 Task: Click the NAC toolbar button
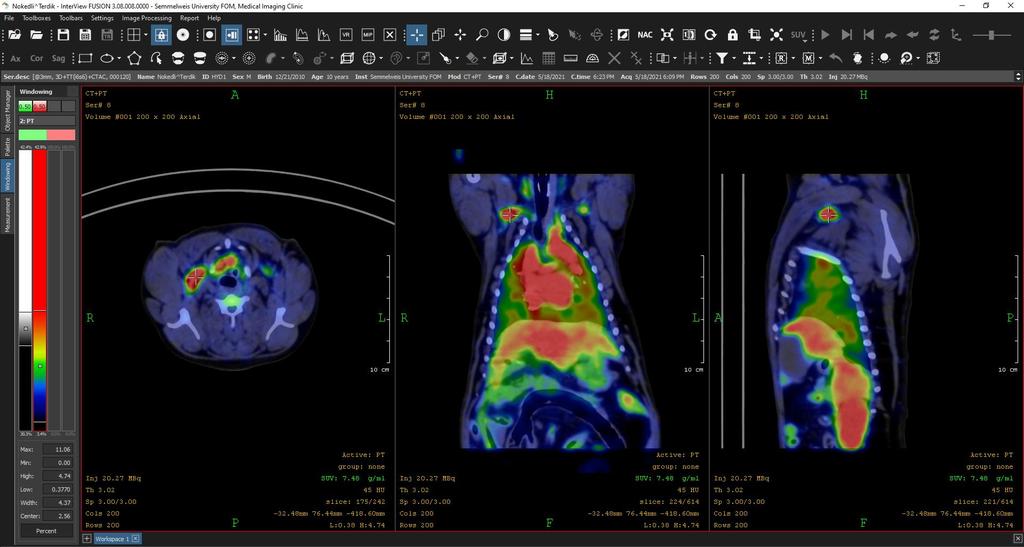point(645,35)
